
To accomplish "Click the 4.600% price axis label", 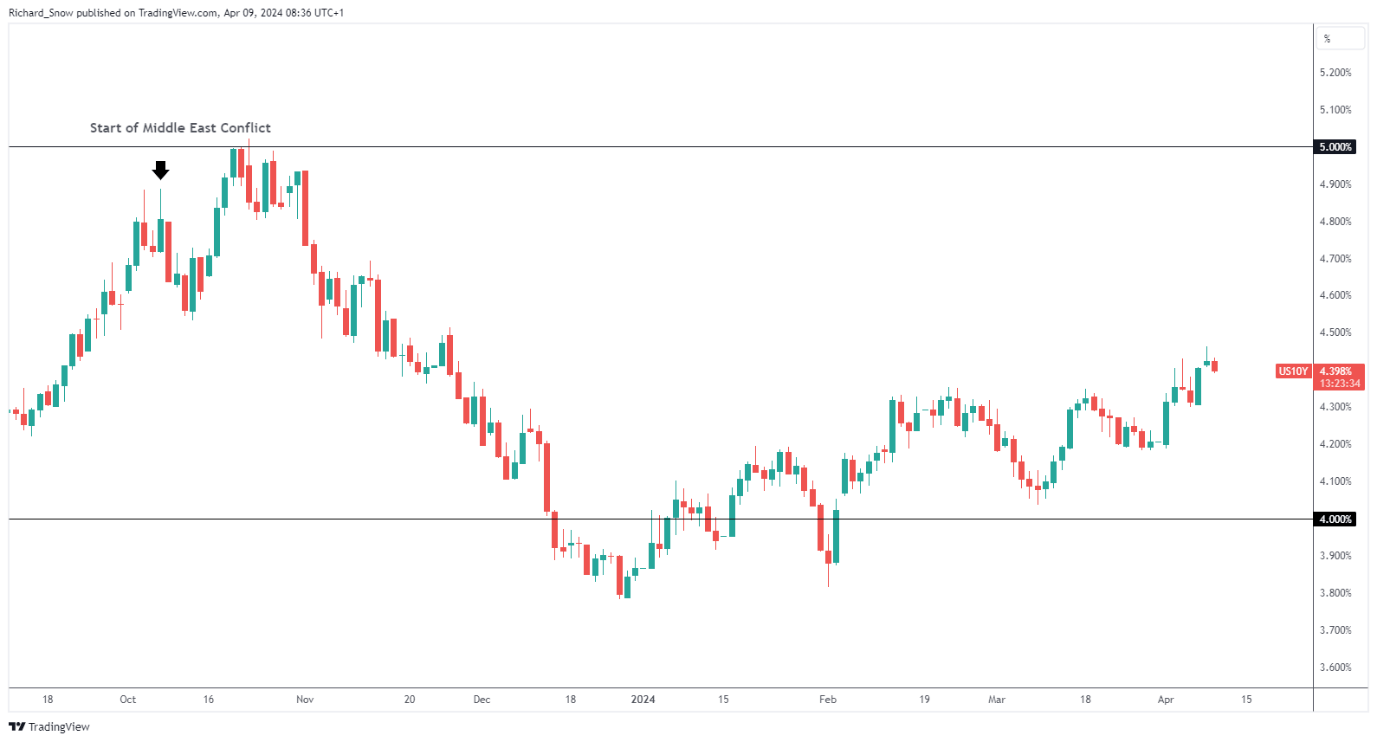I will point(1336,295).
